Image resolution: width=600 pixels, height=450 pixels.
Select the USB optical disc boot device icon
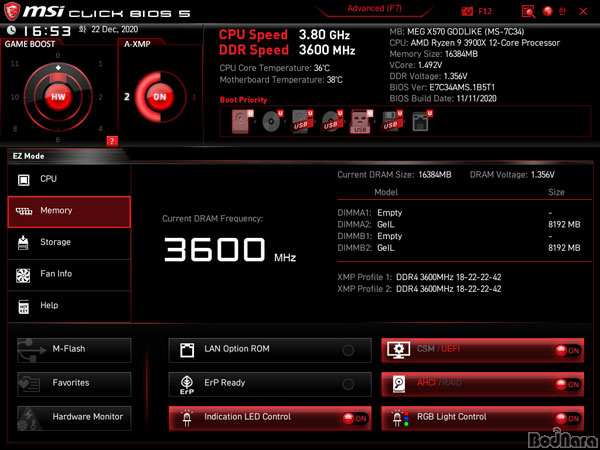332,121
